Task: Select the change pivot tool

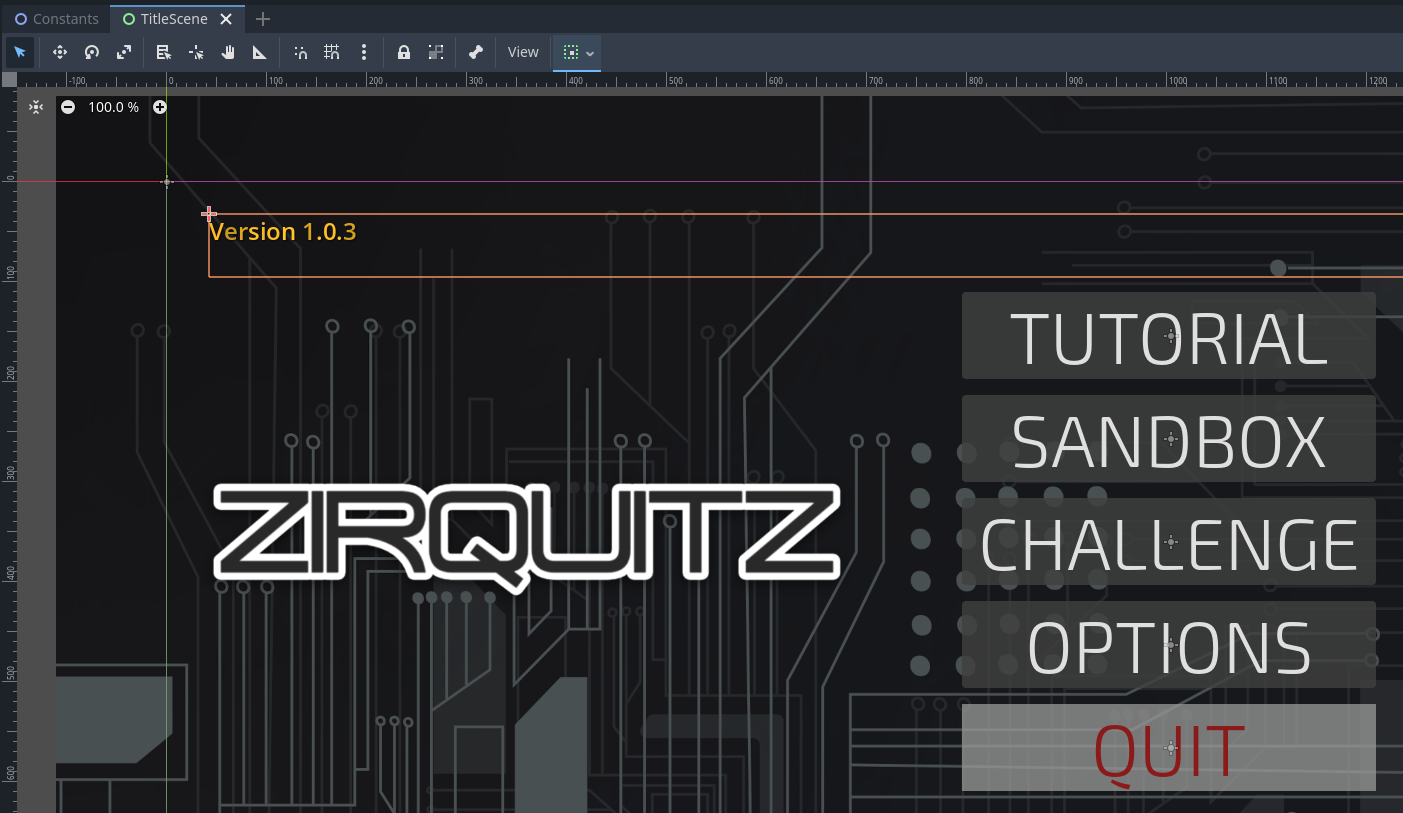Action: 196,52
